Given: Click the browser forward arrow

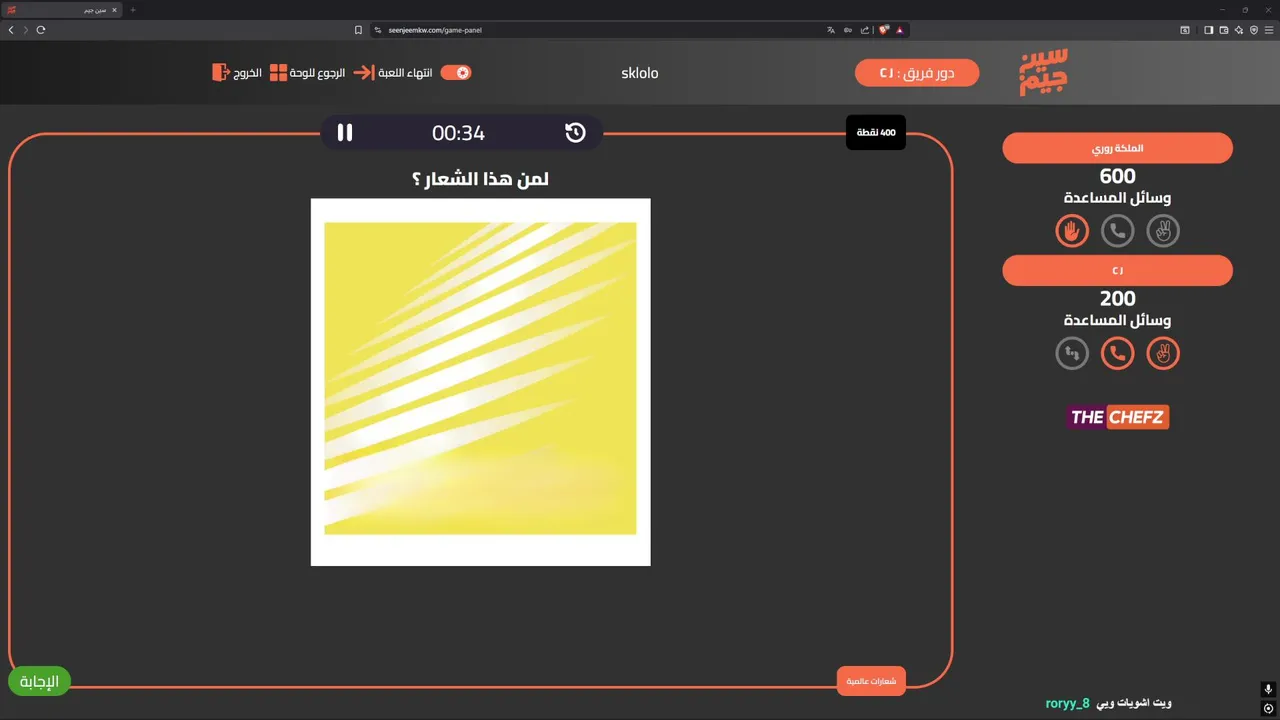Looking at the screenshot, I should pyautogui.click(x=26, y=30).
